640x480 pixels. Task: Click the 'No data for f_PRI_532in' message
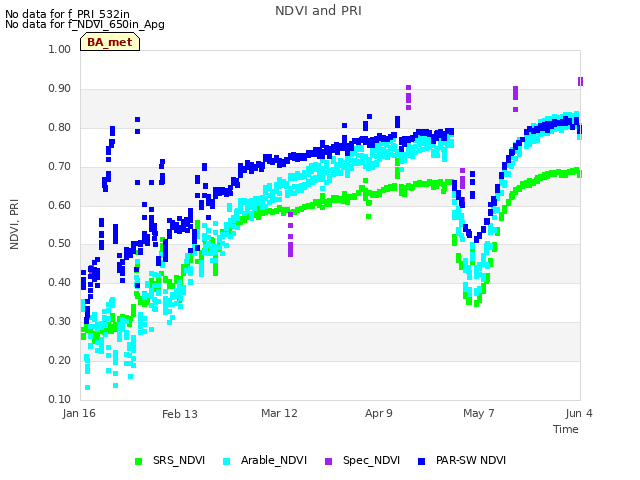[67, 14]
